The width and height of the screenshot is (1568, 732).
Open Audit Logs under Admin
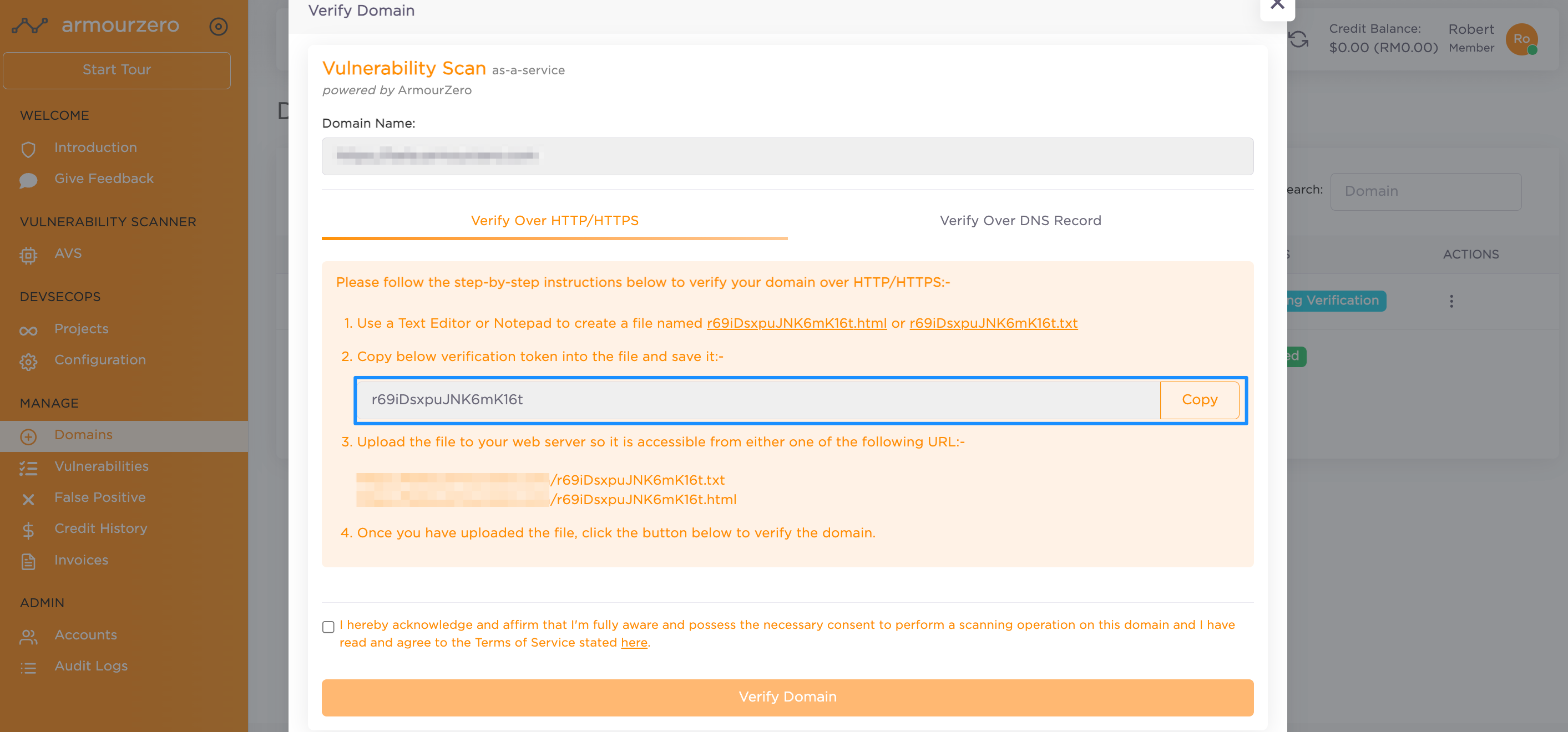[92, 665]
